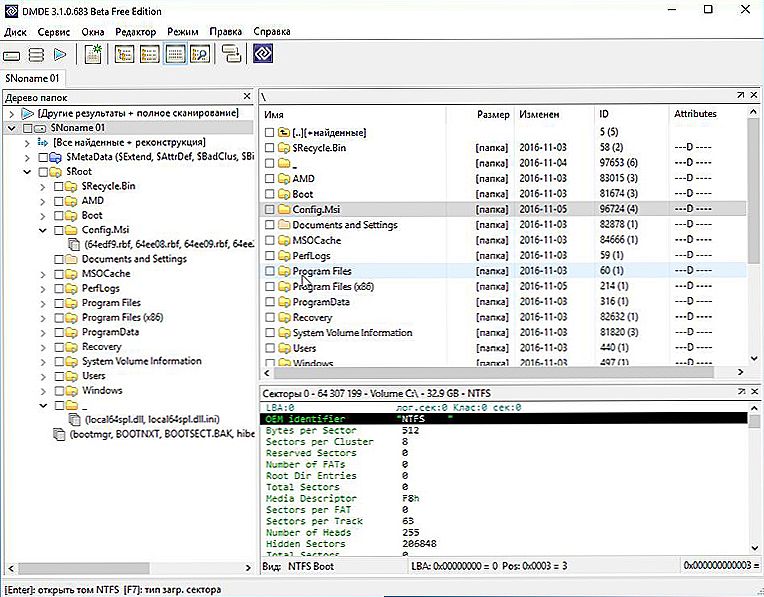The width and height of the screenshot is (764, 597).
Task: Check the Config.Msi checkbox in file list
Action: [269, 210]
